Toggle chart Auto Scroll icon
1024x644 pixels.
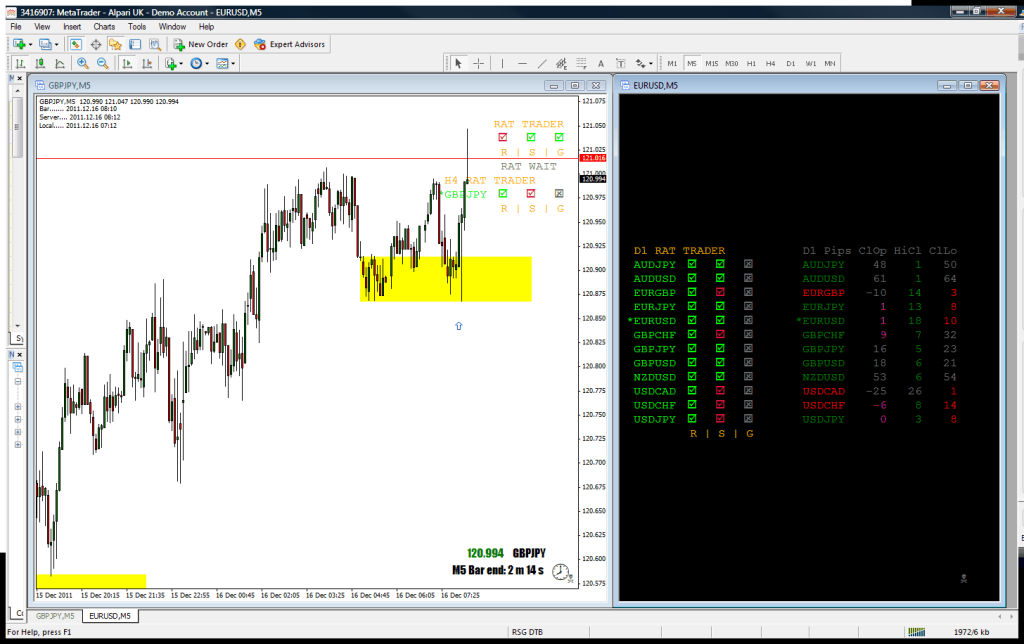point(127,63)
